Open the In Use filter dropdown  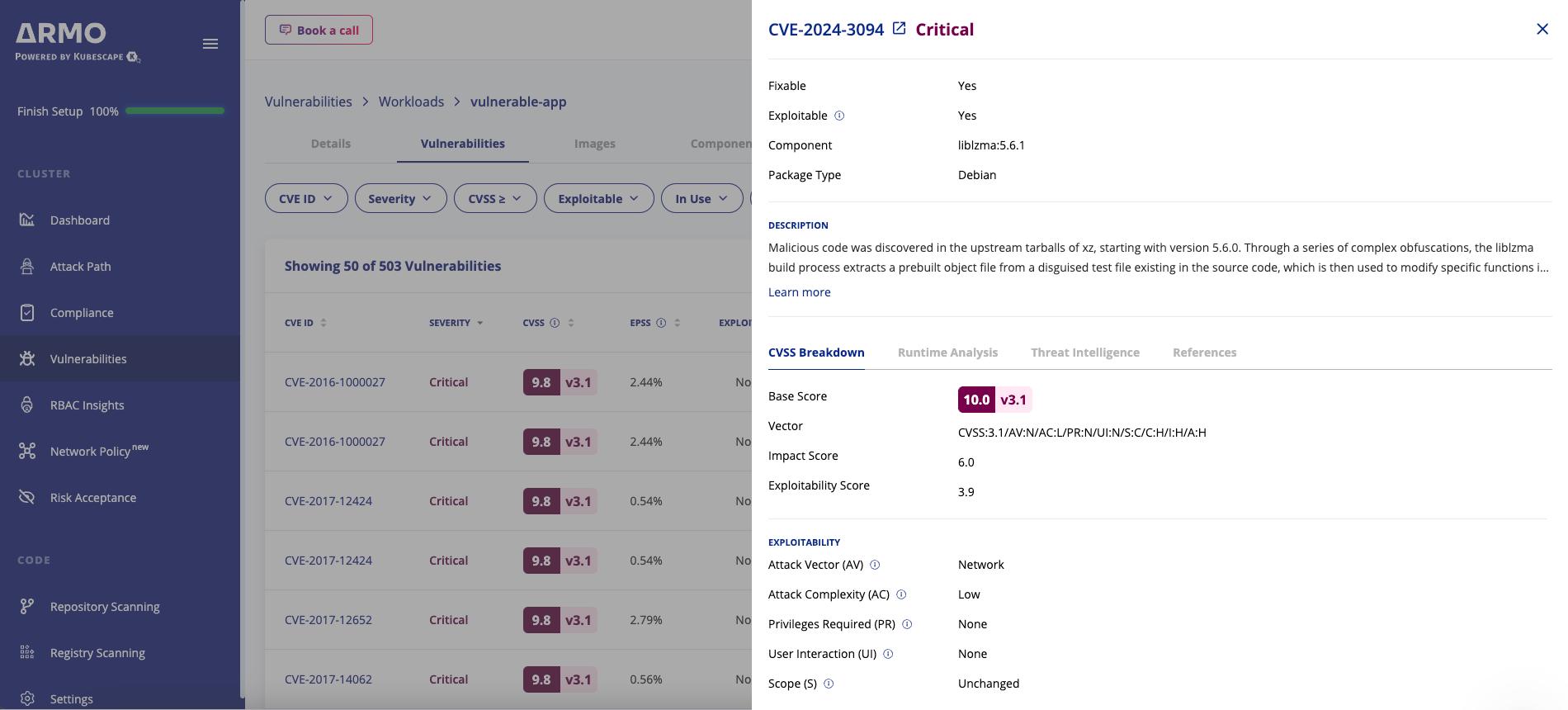(701, 198)
